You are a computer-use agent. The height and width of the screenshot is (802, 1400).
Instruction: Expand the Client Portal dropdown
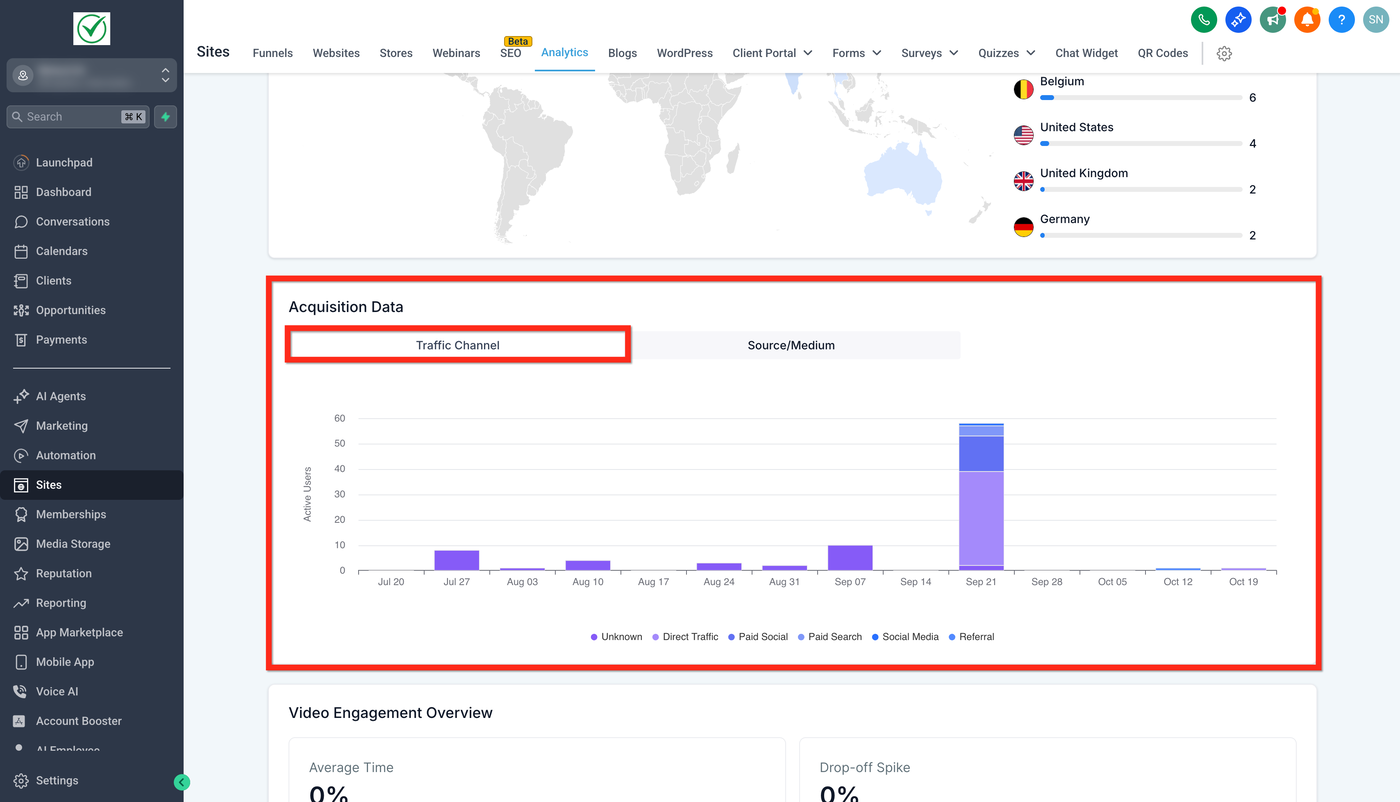pyautogui.click(x=772, y=53)
